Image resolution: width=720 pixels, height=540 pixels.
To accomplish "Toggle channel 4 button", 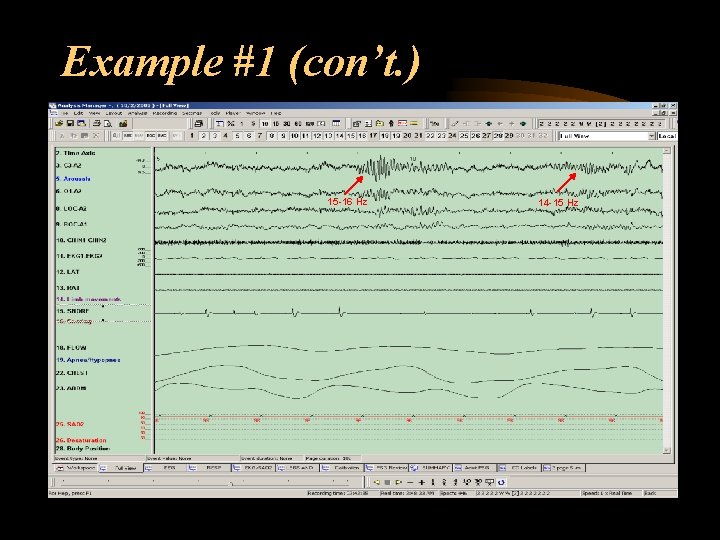I will 225,136.
